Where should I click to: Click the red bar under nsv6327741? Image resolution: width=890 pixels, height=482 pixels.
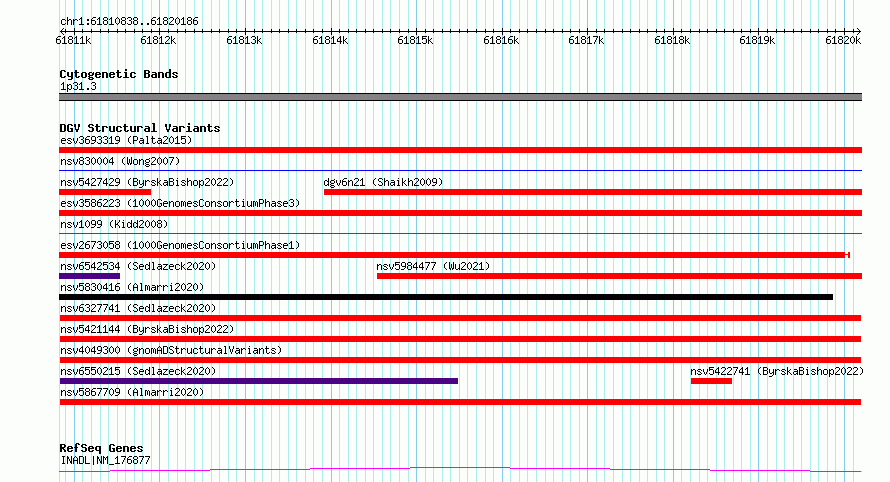[x=460, y=318]
